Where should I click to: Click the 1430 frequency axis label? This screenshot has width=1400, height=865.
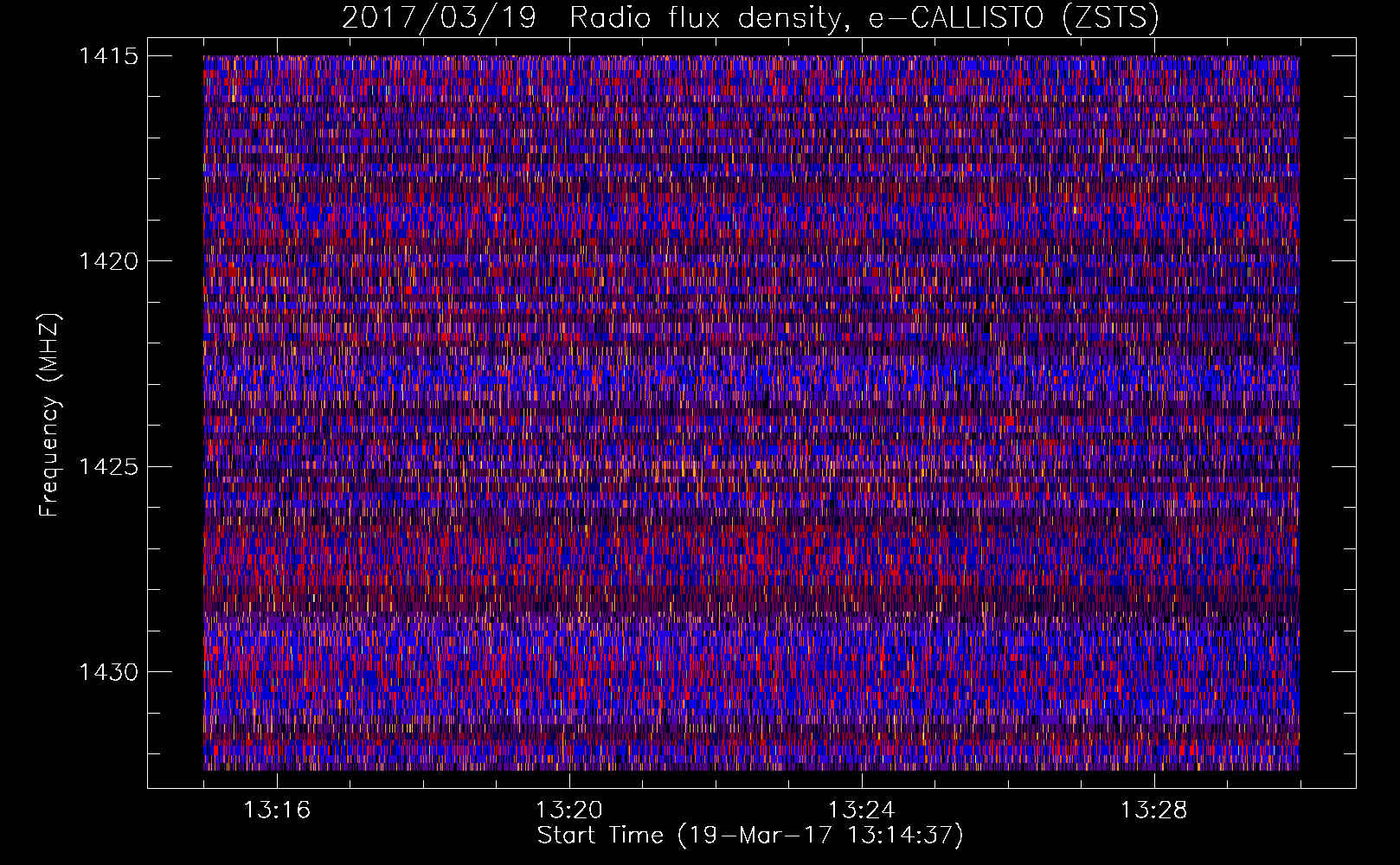108,672
